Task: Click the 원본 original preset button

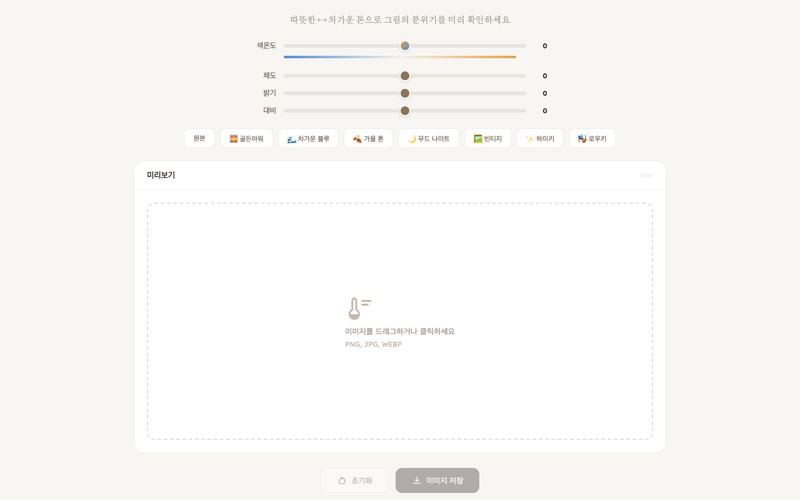Action: point(199,138)
